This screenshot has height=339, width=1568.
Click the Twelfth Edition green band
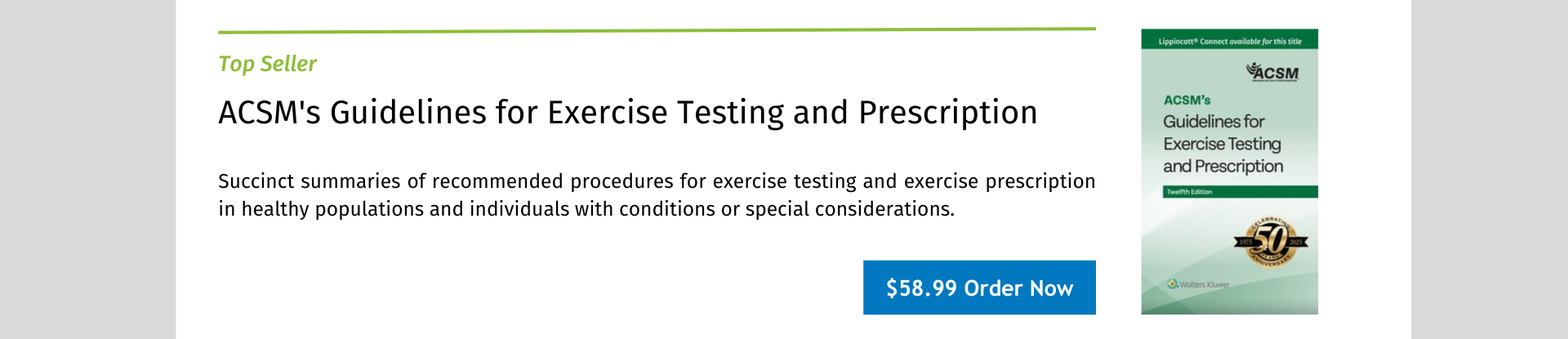(1241, 192)
